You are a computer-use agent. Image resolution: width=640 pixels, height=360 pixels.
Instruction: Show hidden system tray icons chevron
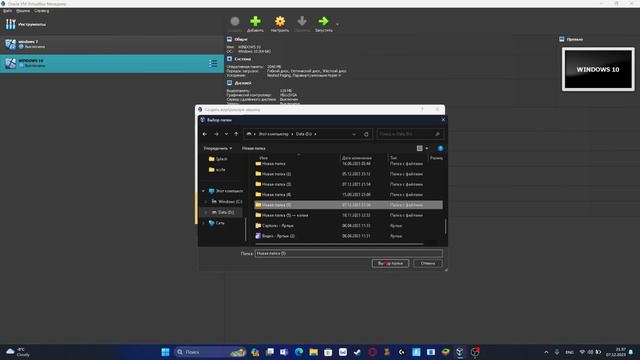(546, 352)
